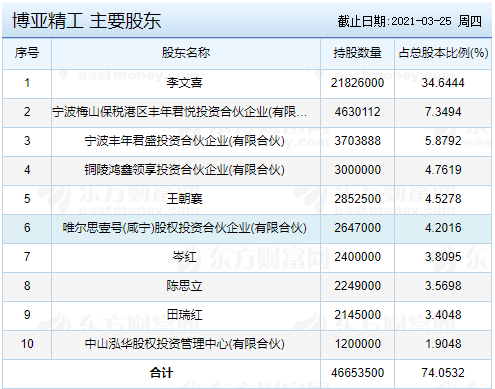Select shareholder name 王朝襄
The width and height of the screenshot is (495, 389).
(184, 199)
